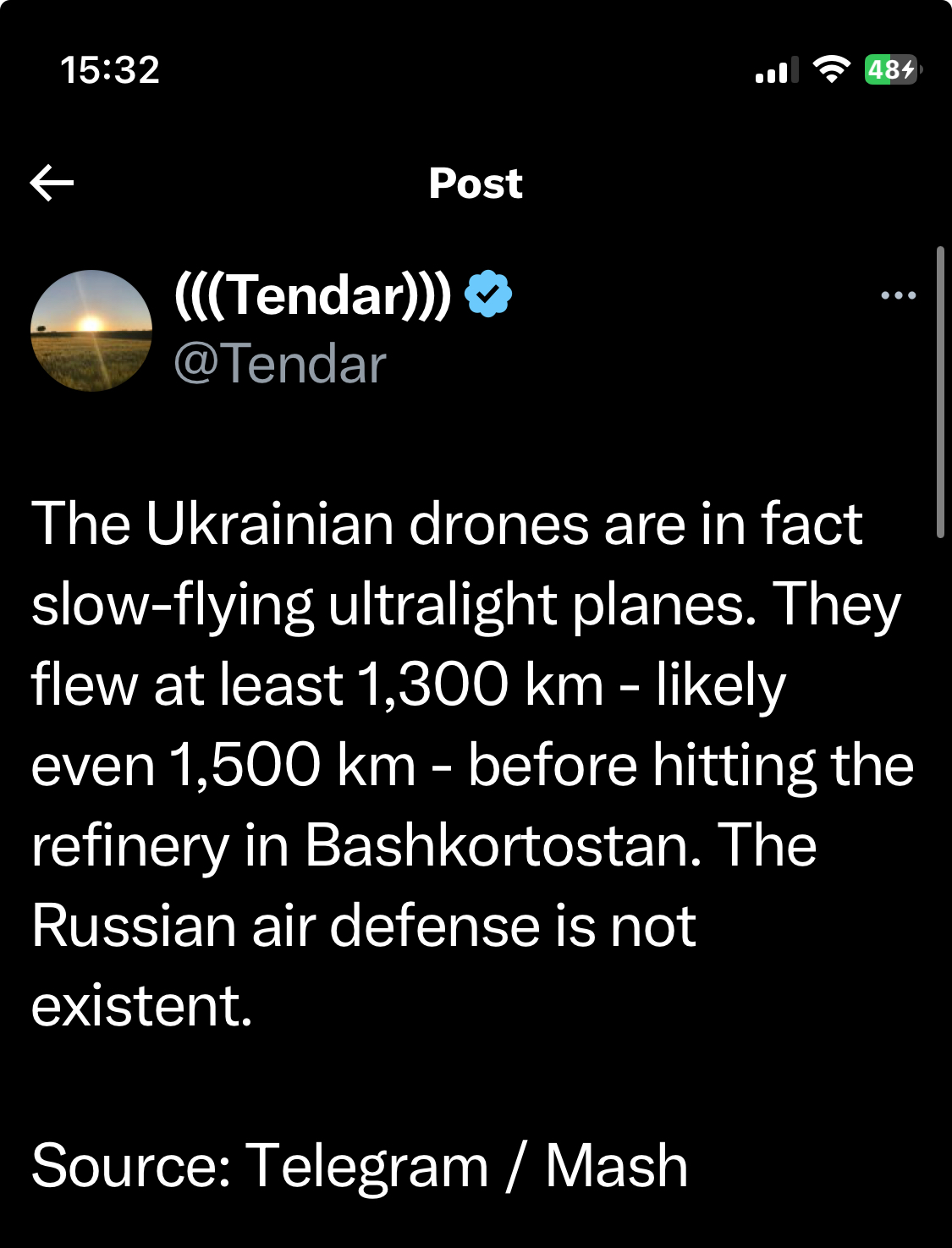Image resolution: width=952 pixels, height=1248 pixels.
Task: Tap the 15:32 clock in status bar
Action: coord(110,69)
